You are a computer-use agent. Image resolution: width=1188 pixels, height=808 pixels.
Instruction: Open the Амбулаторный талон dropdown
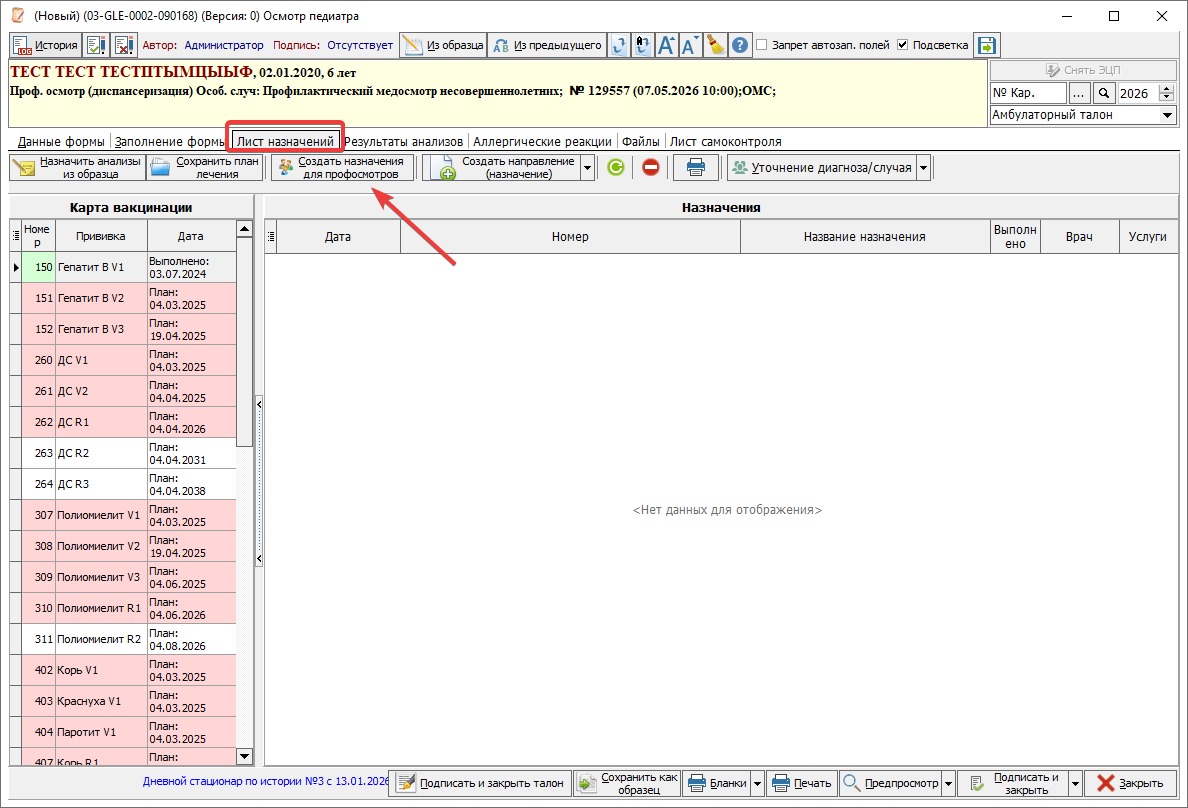coord(1167,115)
